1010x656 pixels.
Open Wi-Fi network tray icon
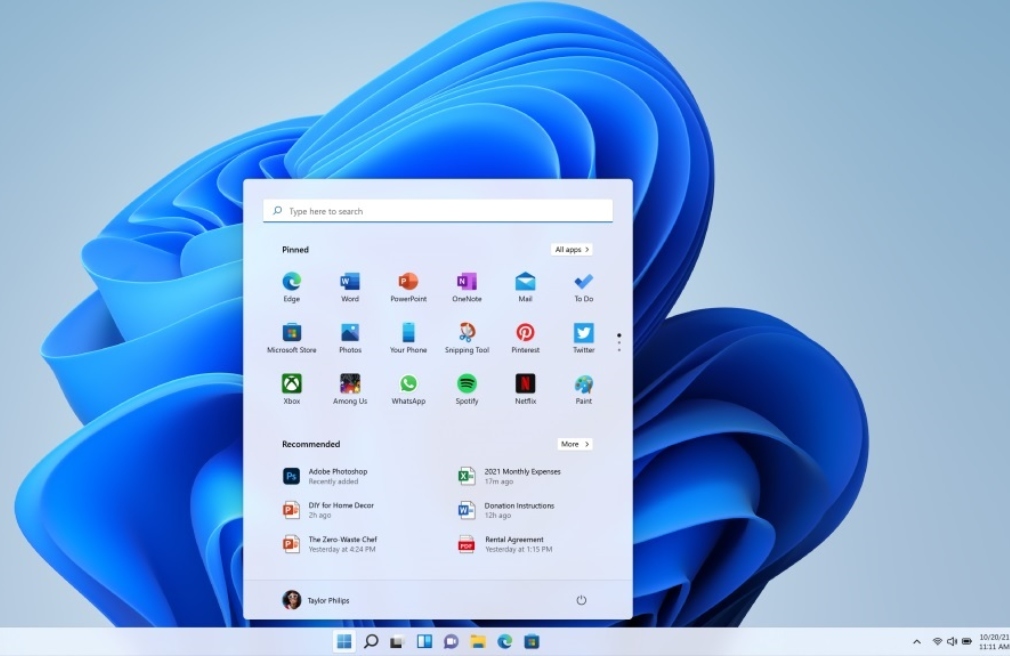937,641
